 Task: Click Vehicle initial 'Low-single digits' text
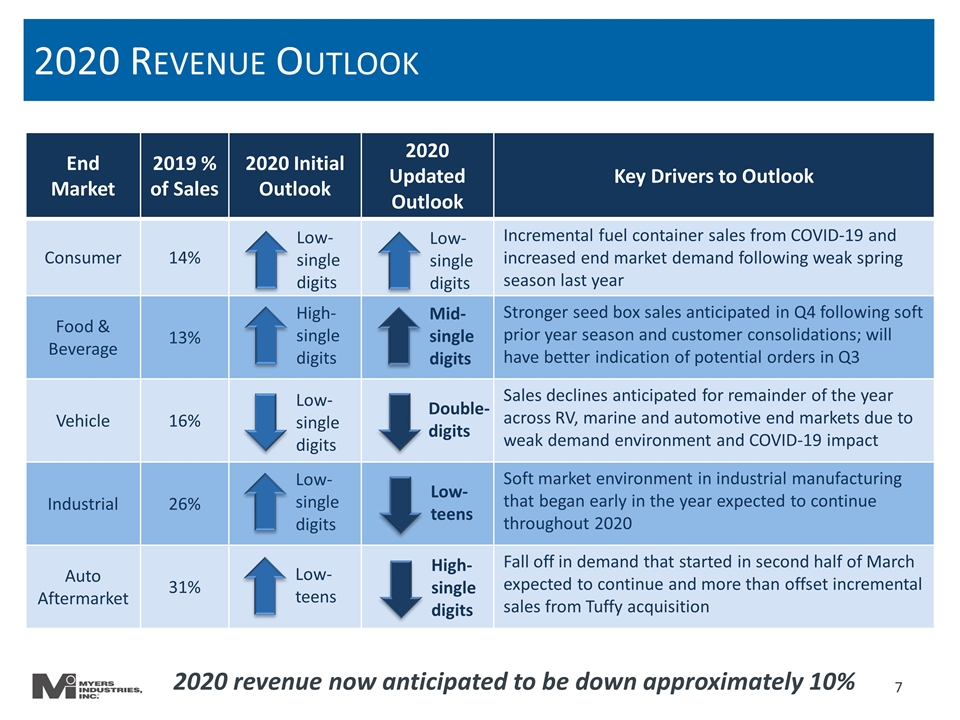pos(317,422)
